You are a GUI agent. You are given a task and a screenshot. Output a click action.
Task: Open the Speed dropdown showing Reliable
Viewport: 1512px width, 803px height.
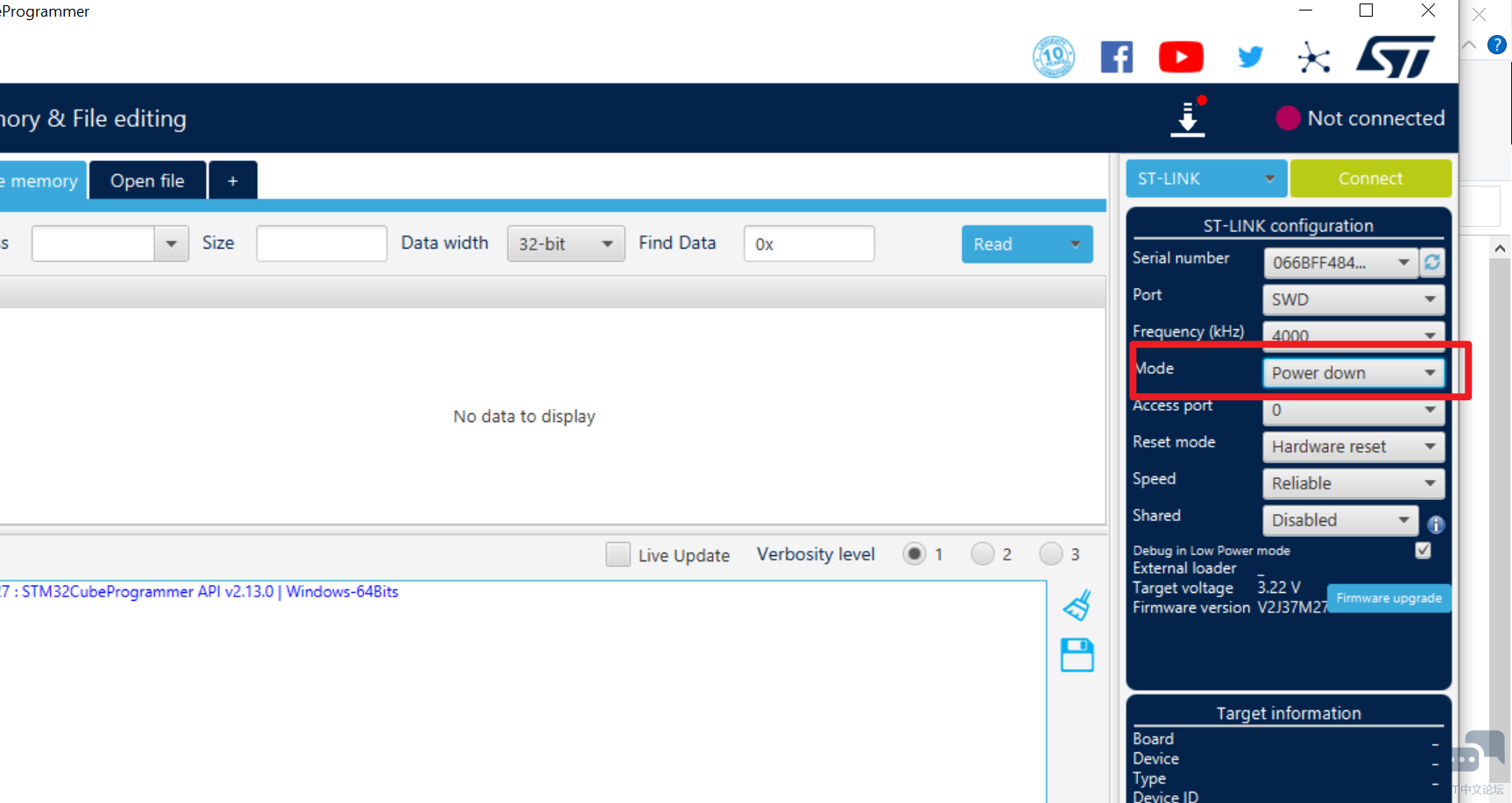[x=1353, y=483]
